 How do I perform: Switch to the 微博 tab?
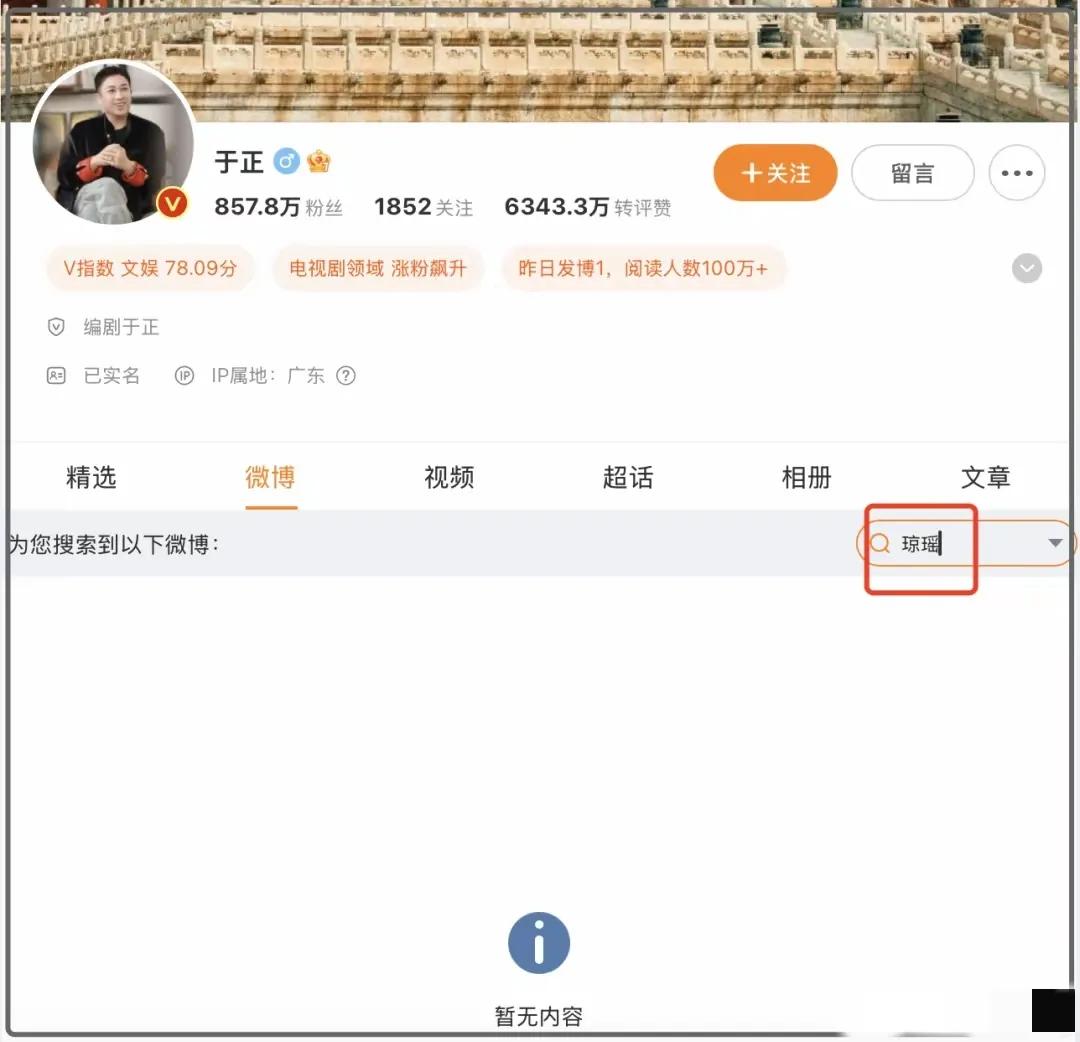(271, 477)
